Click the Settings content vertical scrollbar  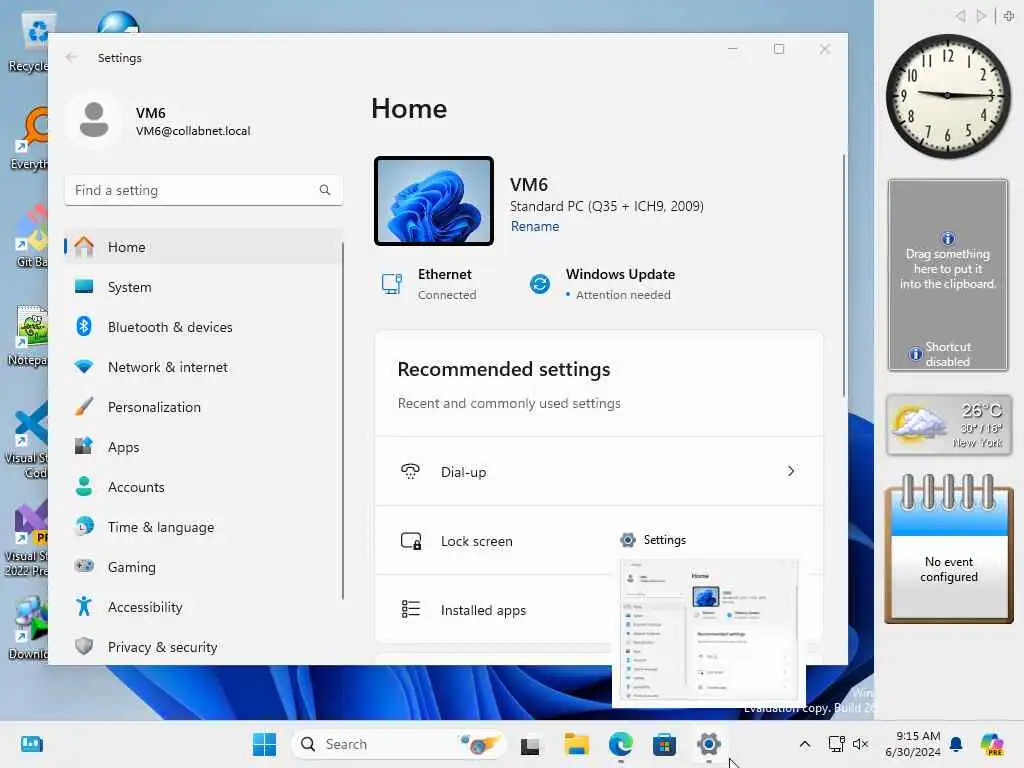coord(844,274)
